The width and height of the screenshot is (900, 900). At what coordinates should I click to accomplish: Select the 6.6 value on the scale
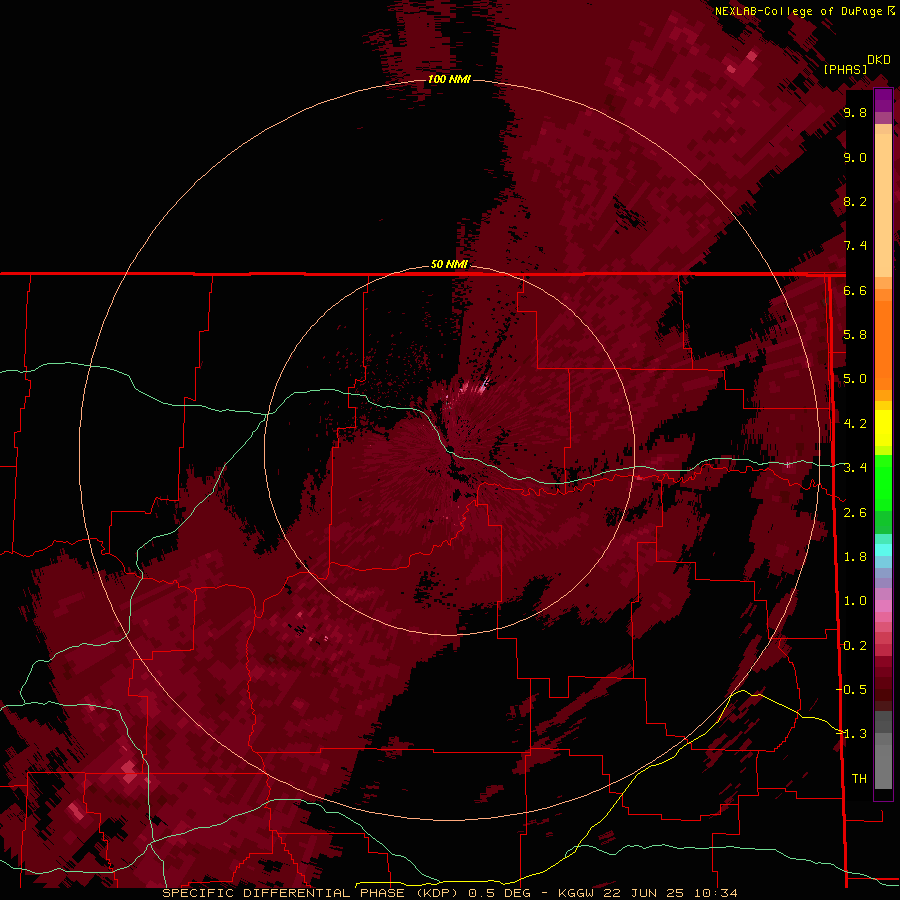tap(855, 291)
